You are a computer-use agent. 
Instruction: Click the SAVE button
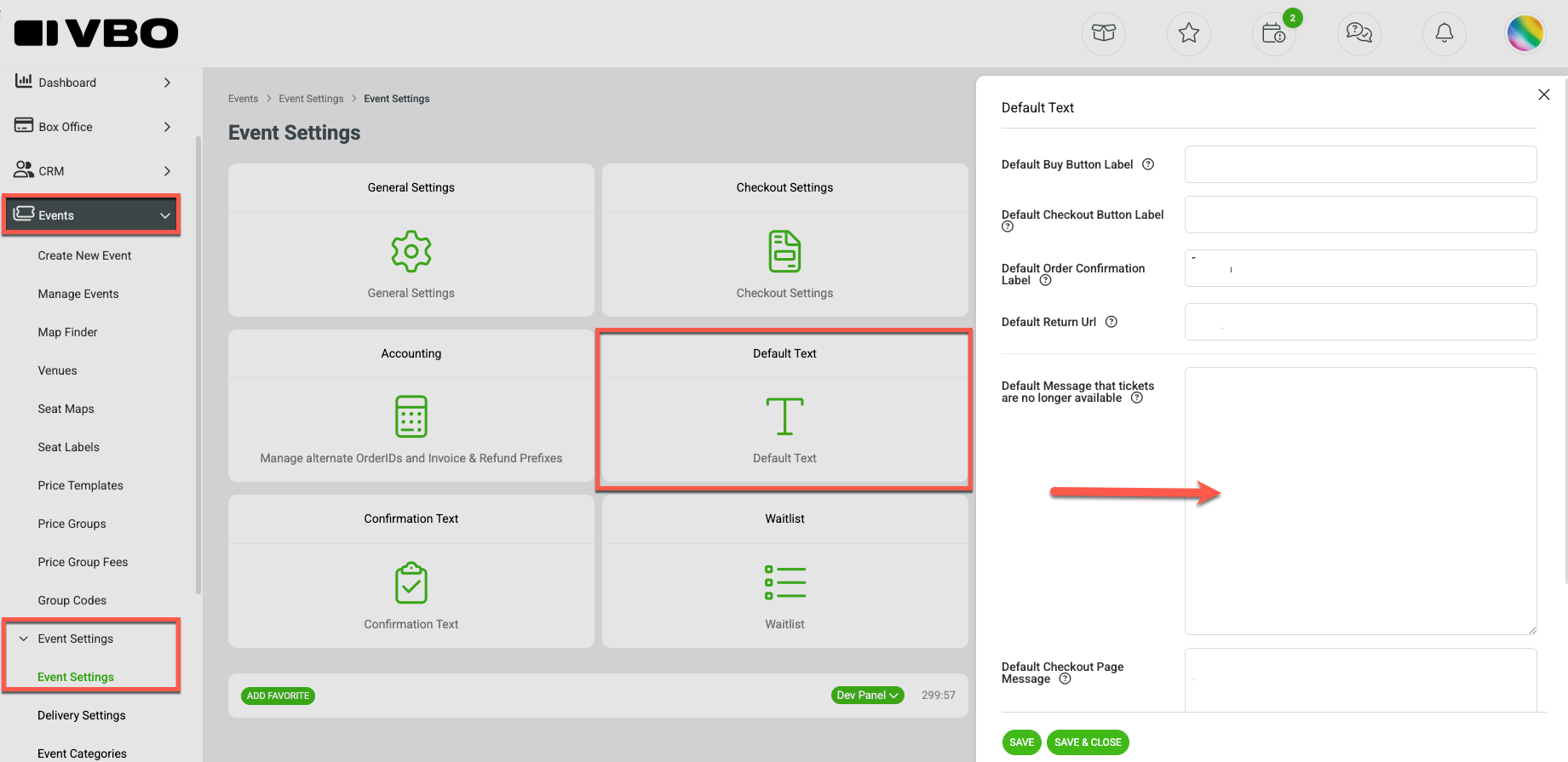pos(1021,742)
